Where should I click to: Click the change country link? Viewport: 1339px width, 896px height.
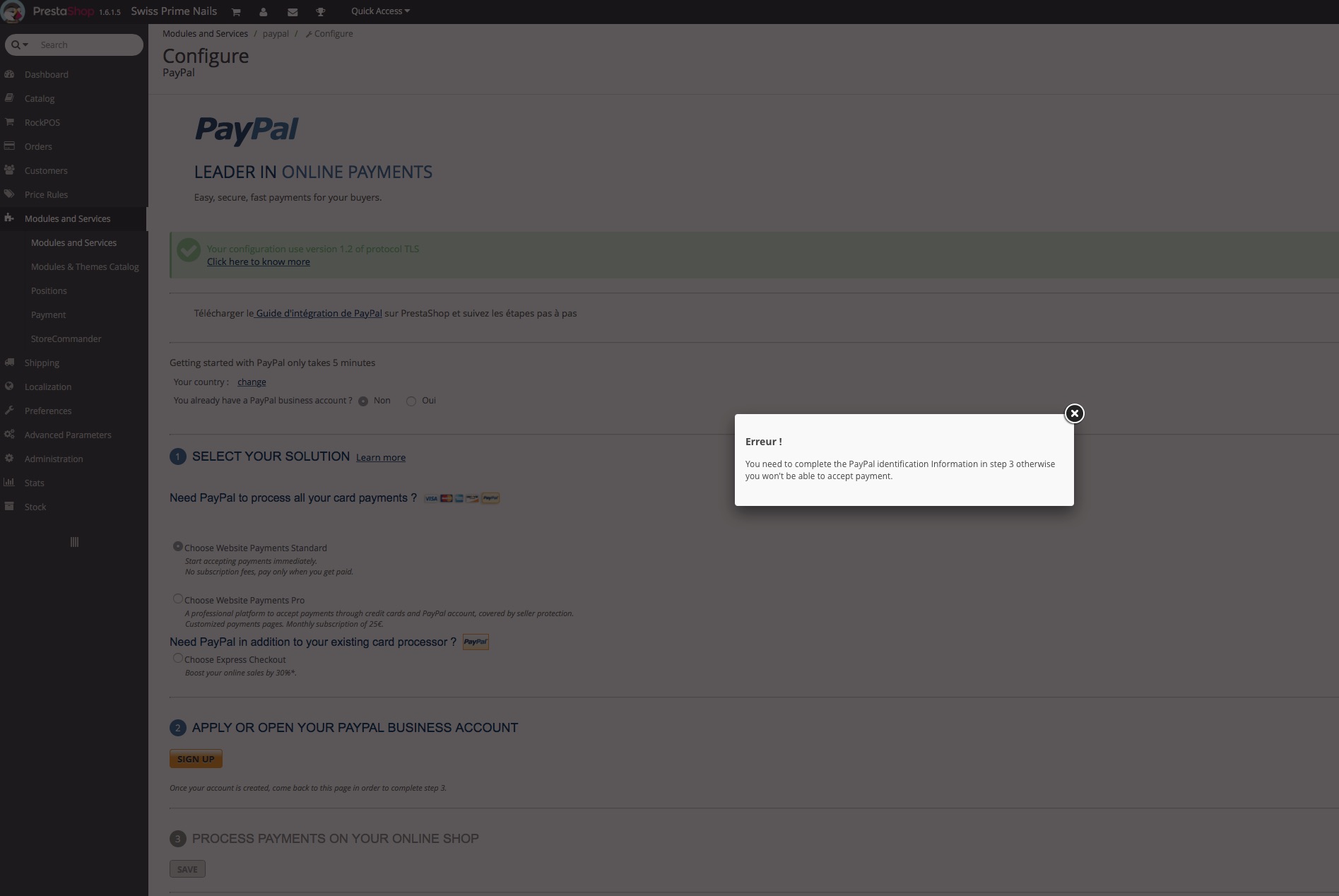coord(252,382)
